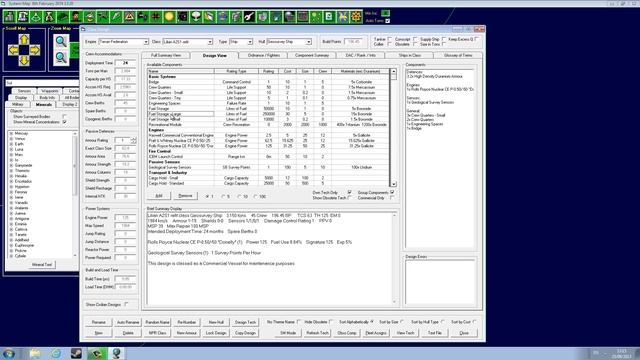Click the yellow sun toolbar icon

[x=169, y=17]
